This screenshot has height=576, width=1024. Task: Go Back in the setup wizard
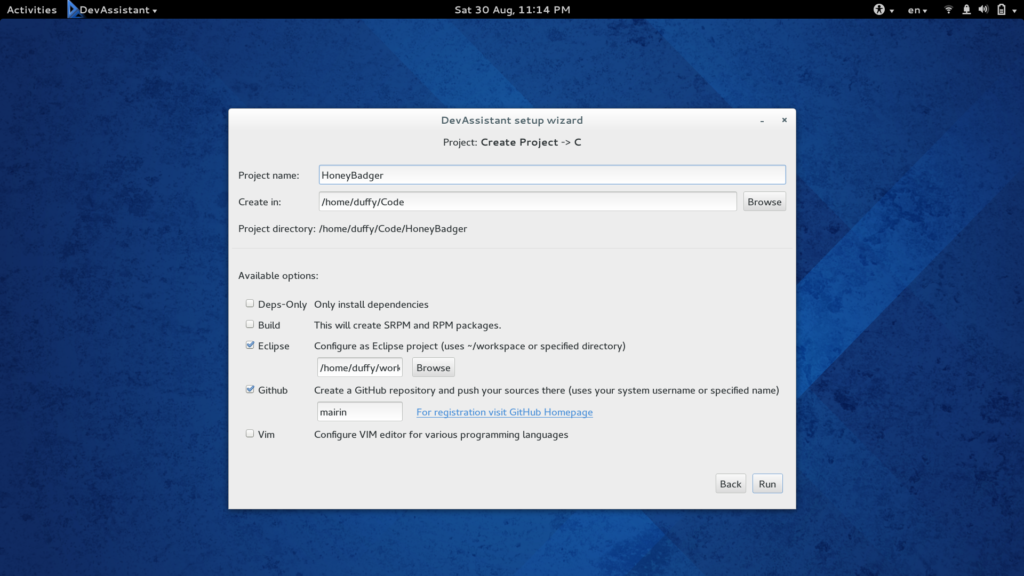point(730,484)
